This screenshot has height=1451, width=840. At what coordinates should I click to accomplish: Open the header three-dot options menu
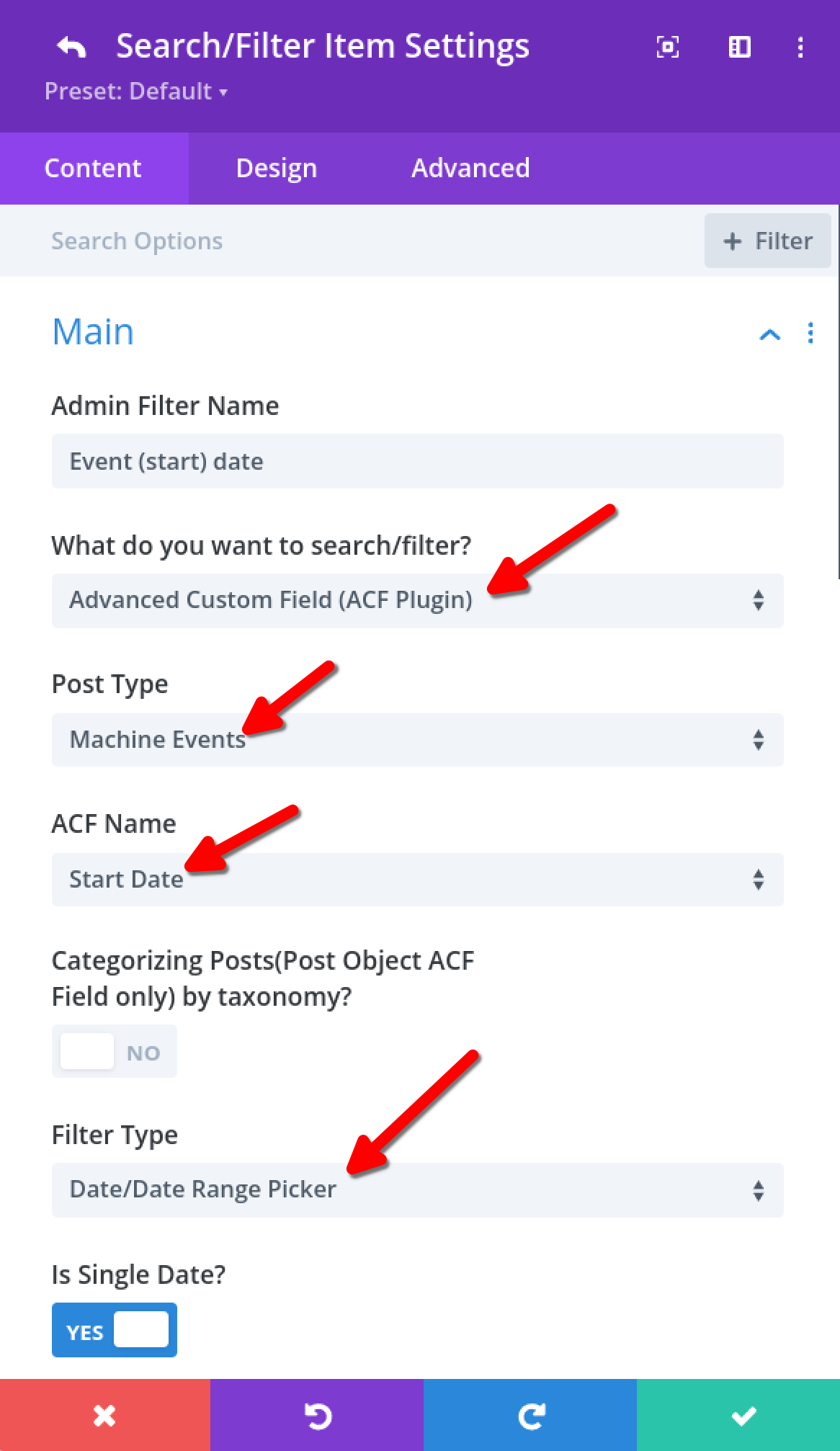click(x=800, y=47)
